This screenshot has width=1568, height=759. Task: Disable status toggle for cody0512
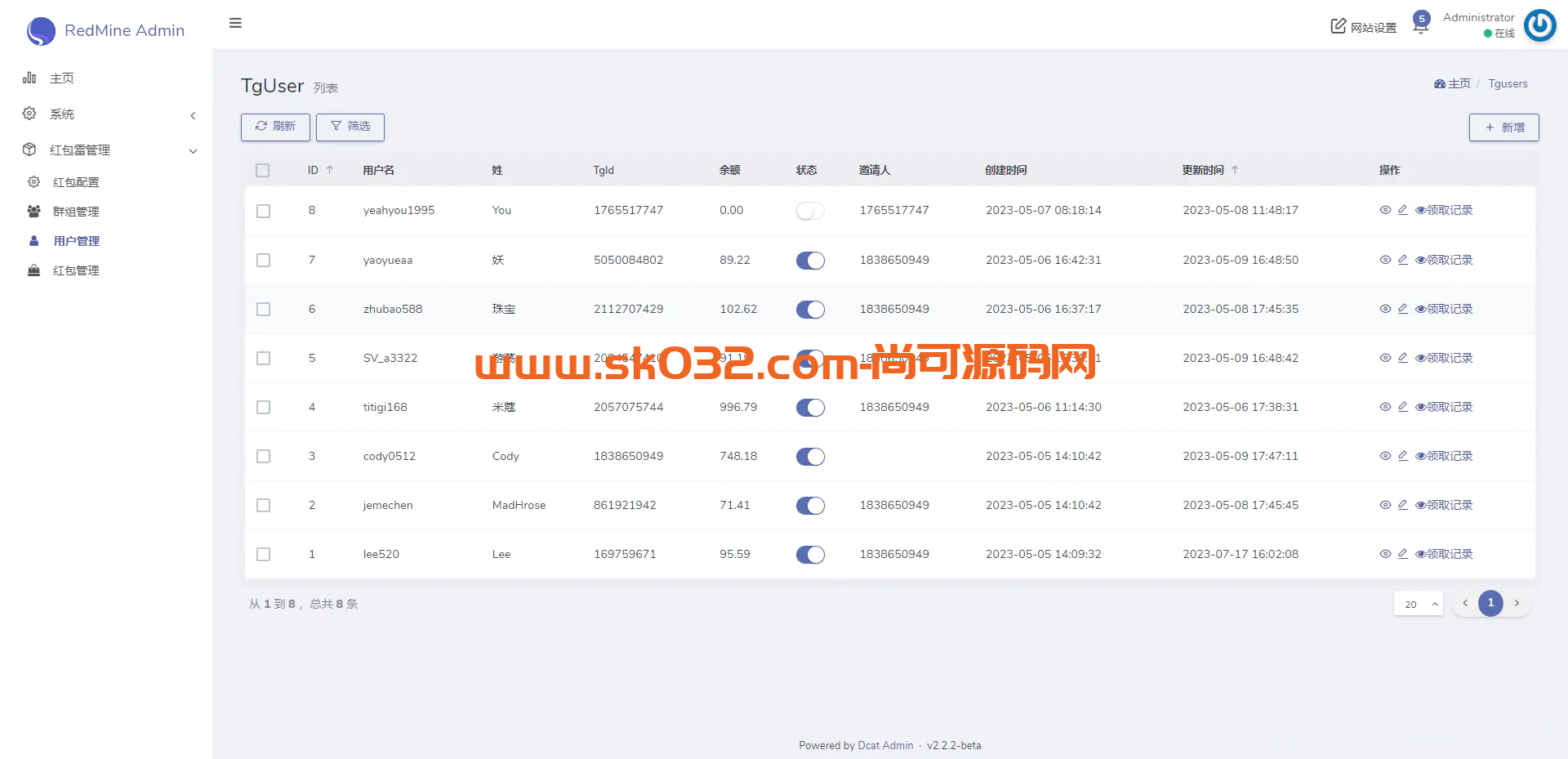click(x=810, y=456)
